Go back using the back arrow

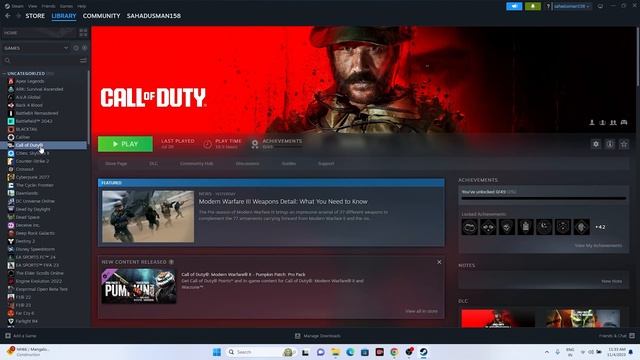click(8, 16)
